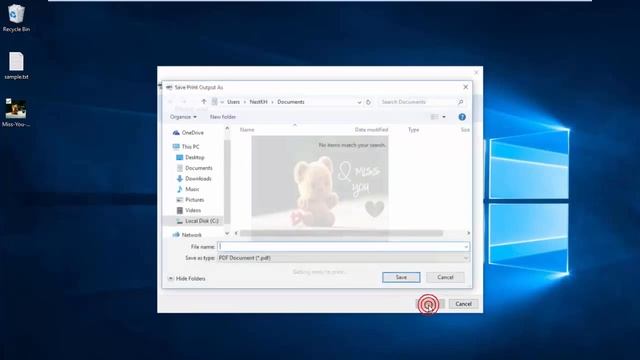Open Pictures folder in navigation pane

194,200
